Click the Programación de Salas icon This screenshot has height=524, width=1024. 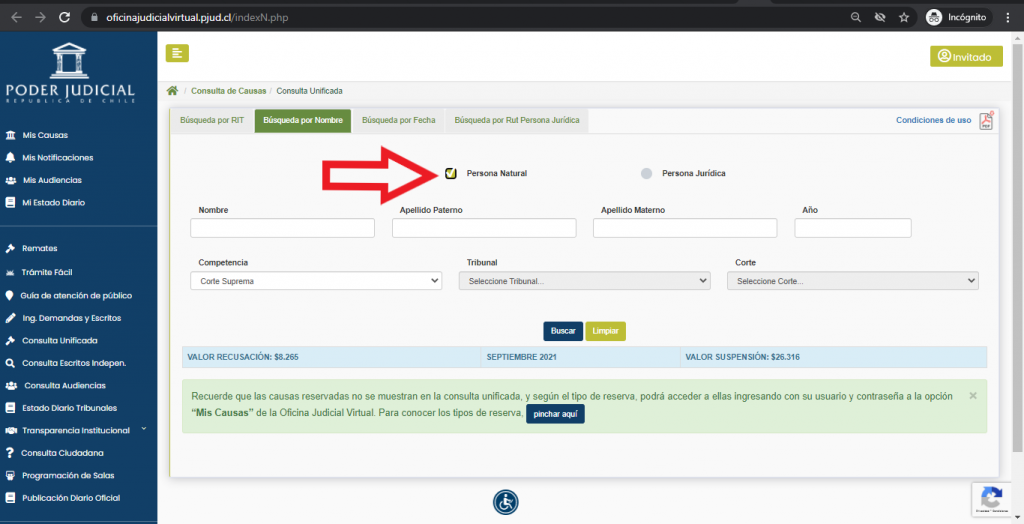tap(10, 476)
